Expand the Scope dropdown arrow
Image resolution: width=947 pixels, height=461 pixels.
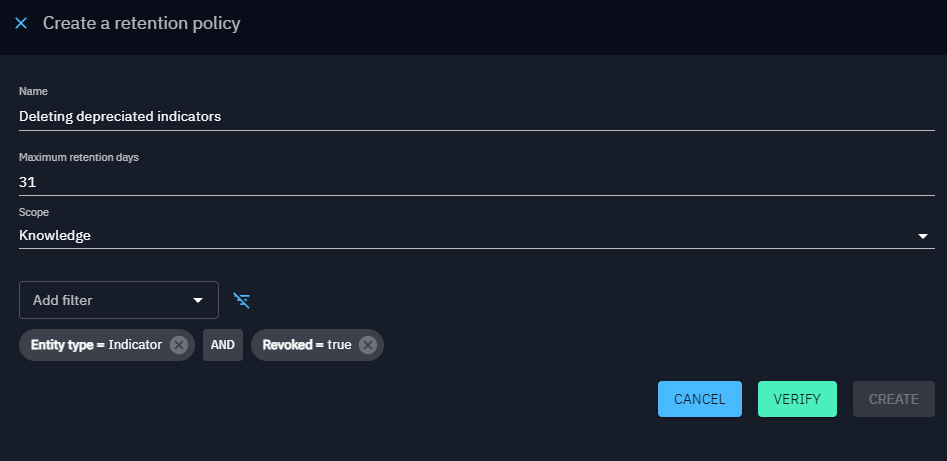pos(922,236)
